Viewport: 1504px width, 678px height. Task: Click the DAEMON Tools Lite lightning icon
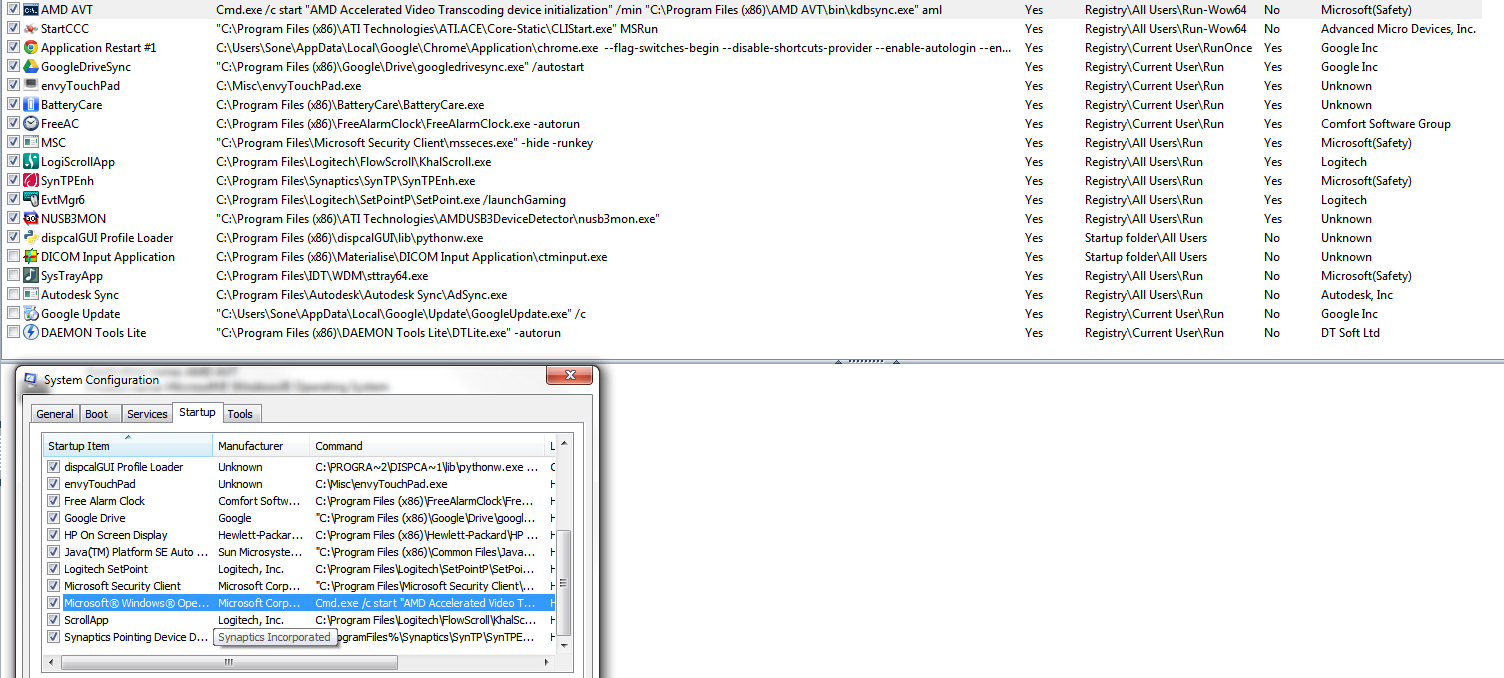tap(31, 333)
